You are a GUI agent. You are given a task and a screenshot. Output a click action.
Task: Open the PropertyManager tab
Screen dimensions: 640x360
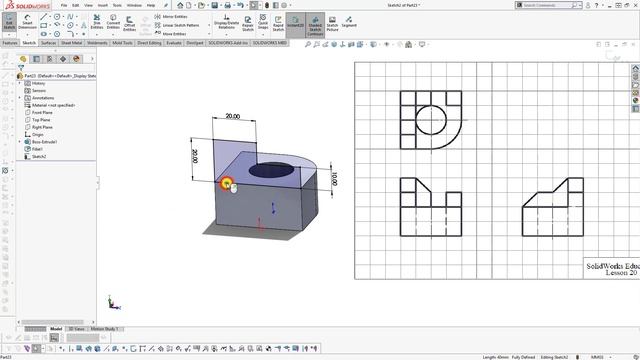click(x=37, y=59)
